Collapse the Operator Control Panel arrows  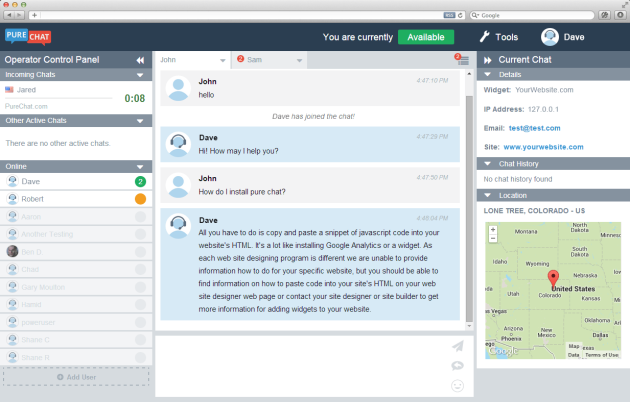coord(140,60)
